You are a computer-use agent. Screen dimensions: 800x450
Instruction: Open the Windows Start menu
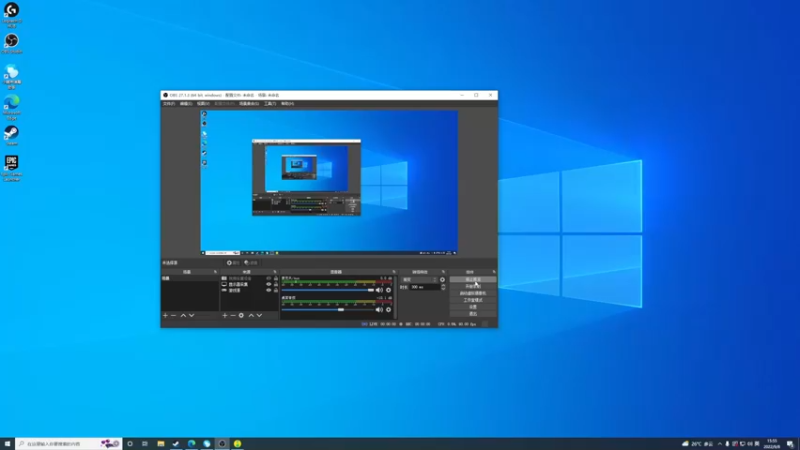(7, 444)
